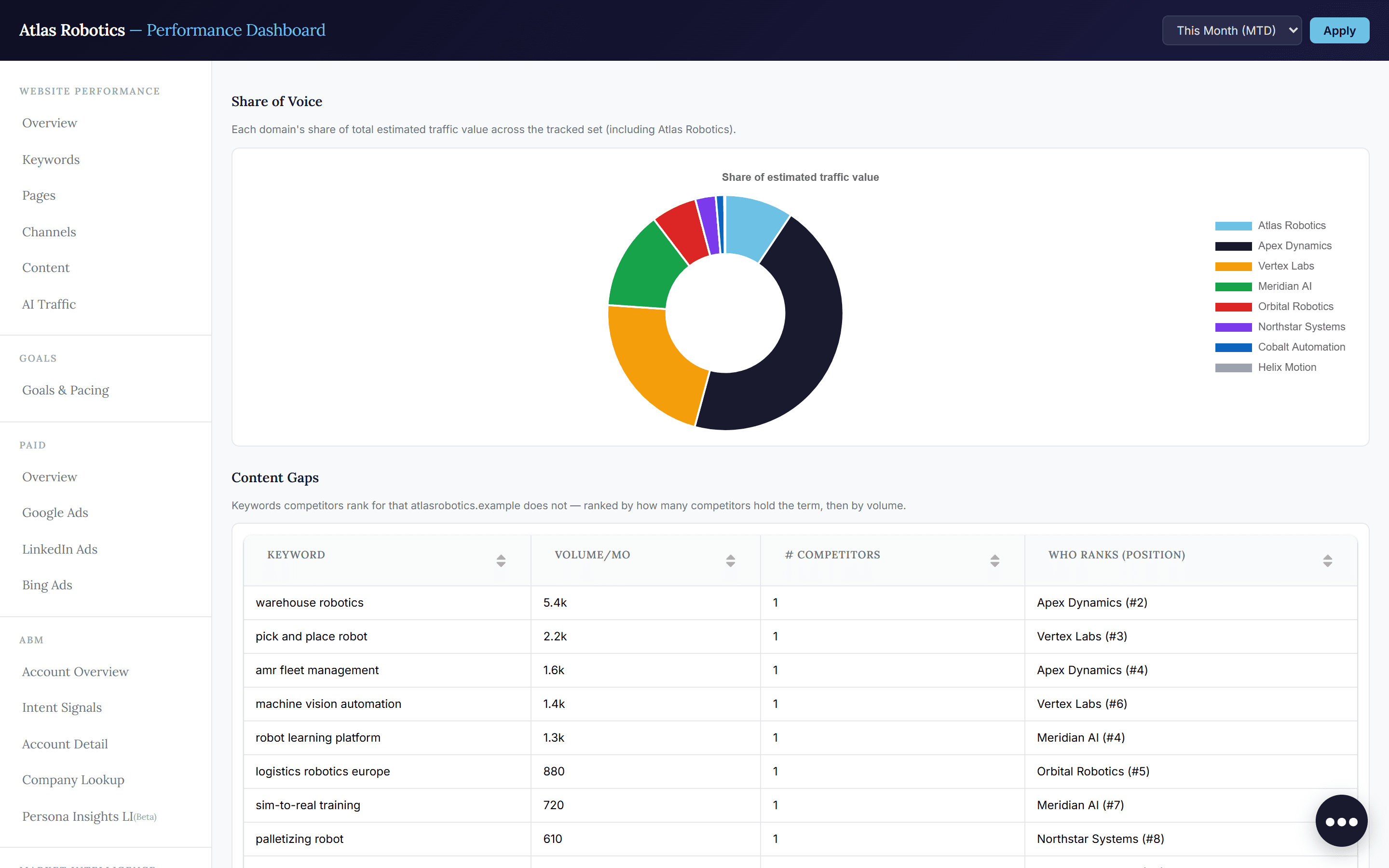
Task: Select the warehouse robotics table row
Action: click(x=800, y=602)
